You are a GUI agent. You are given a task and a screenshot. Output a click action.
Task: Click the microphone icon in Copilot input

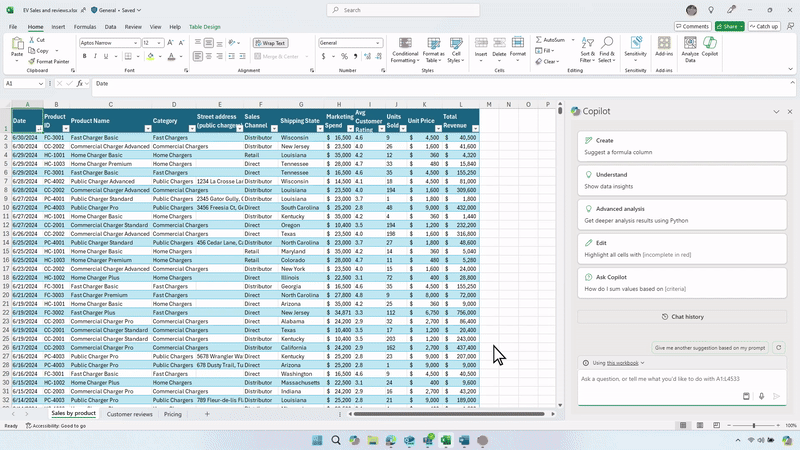(761, 396)
